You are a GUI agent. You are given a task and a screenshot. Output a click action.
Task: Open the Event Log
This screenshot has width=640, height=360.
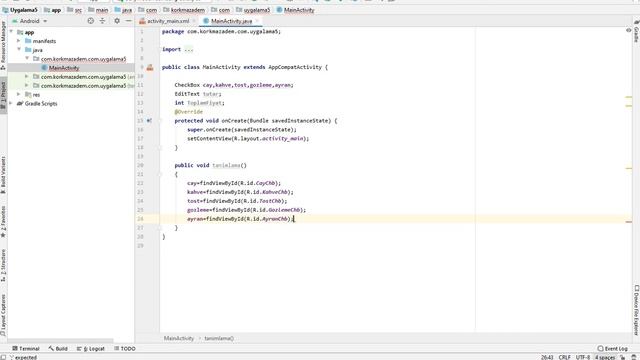coord(612,349)
